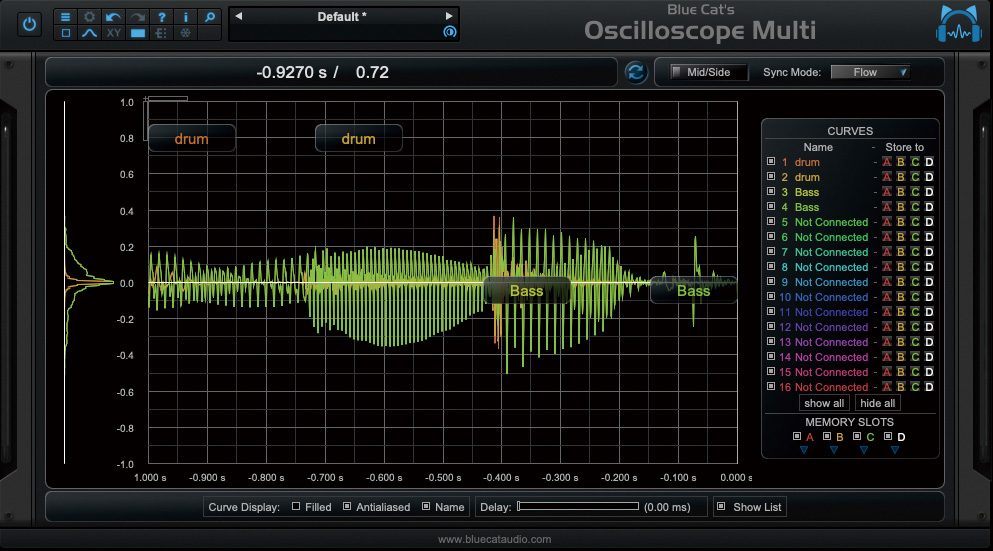
Task: Enable the Filled curve display checkbox
Action: [296, 506]
